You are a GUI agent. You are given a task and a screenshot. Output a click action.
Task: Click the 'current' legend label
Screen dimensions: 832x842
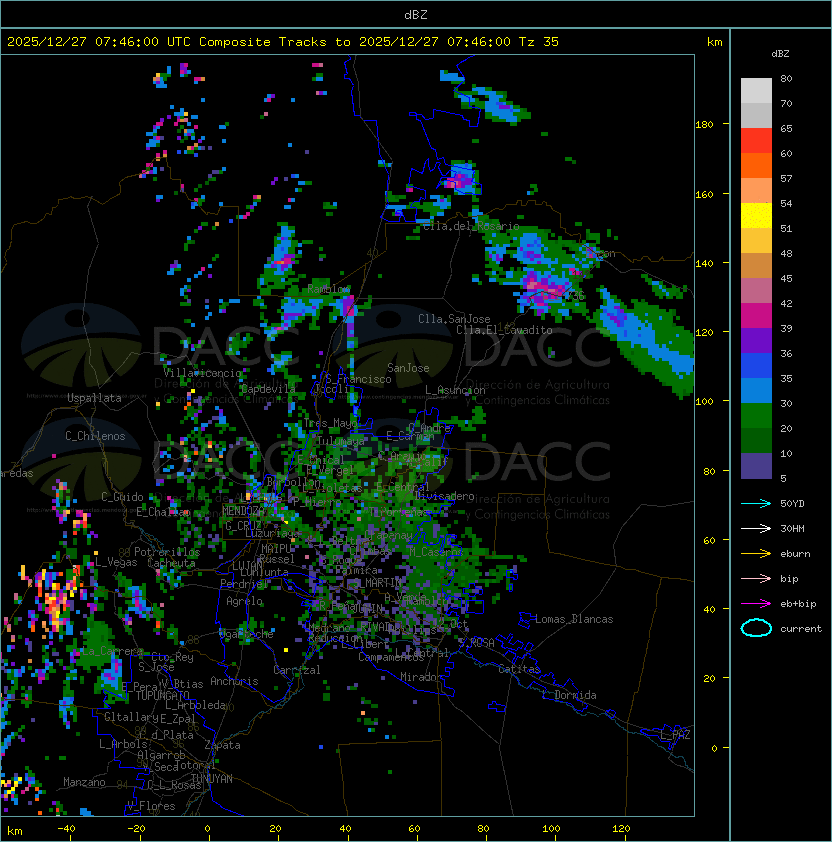[801, 629]
